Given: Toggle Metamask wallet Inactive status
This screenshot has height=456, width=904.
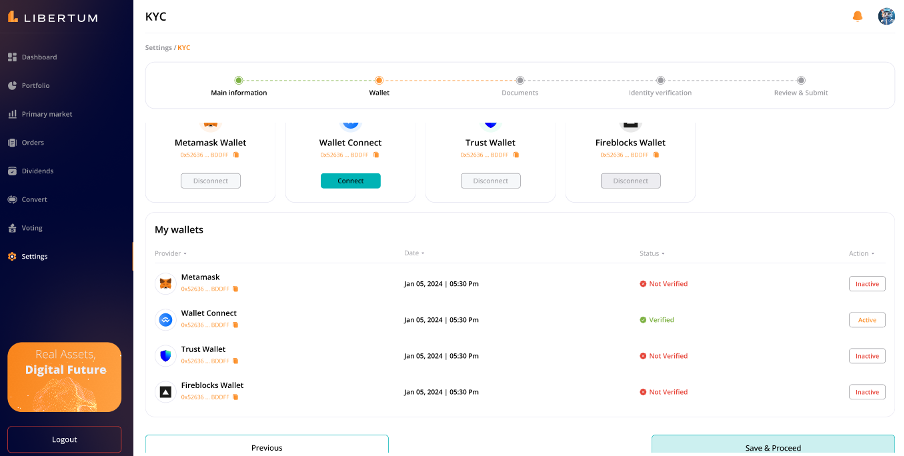Looking at the screenshot, I should pos(867,284).
